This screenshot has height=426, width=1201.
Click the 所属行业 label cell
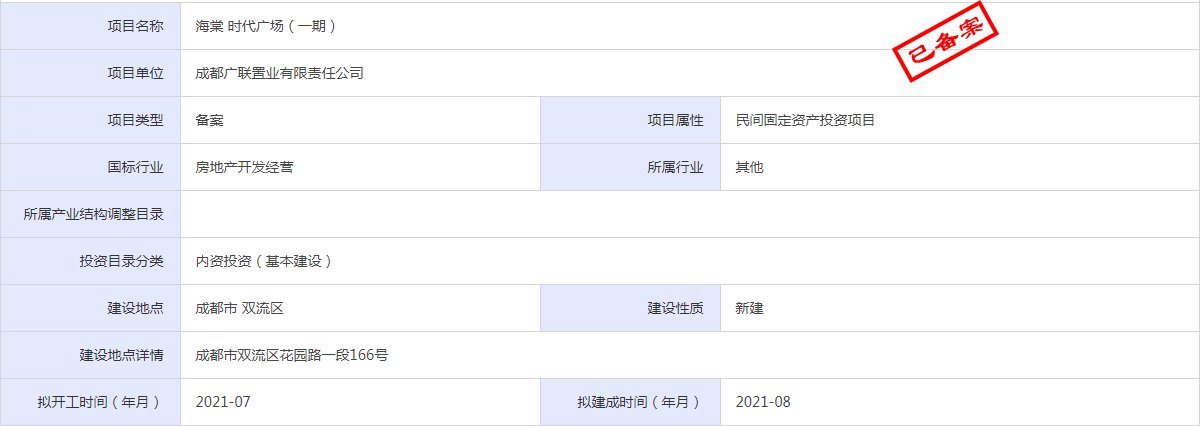point(675,167)
